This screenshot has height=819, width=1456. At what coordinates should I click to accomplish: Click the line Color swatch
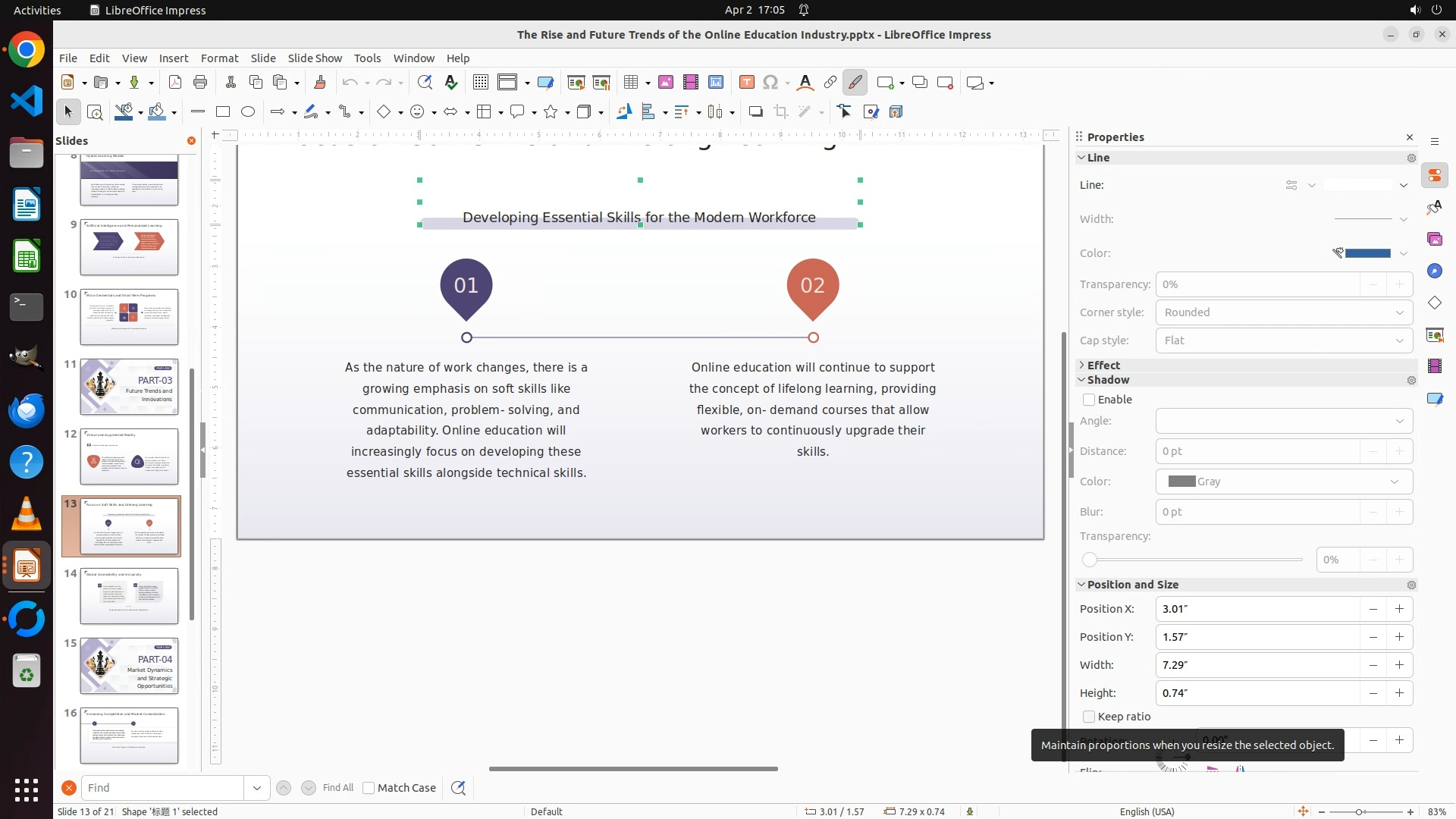pyautogui.click(x=1367, y=253)
